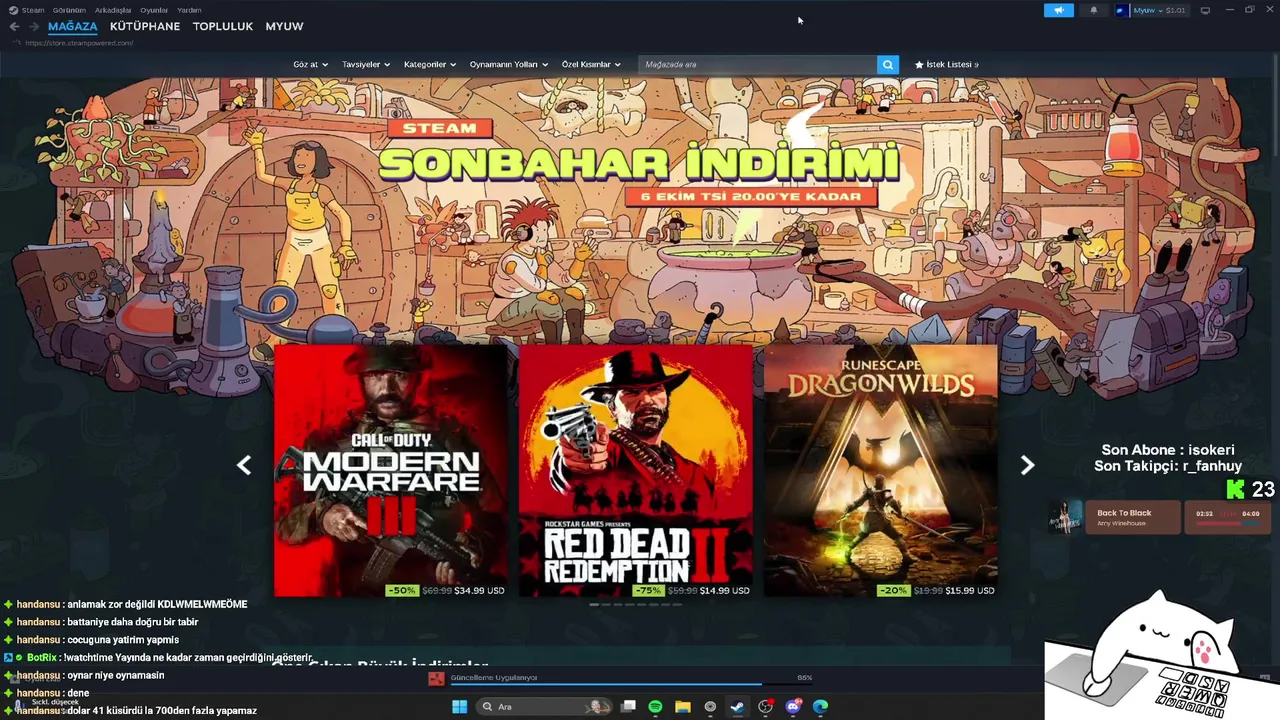Click the red game icon beside update progress

[x=436, y=678]
